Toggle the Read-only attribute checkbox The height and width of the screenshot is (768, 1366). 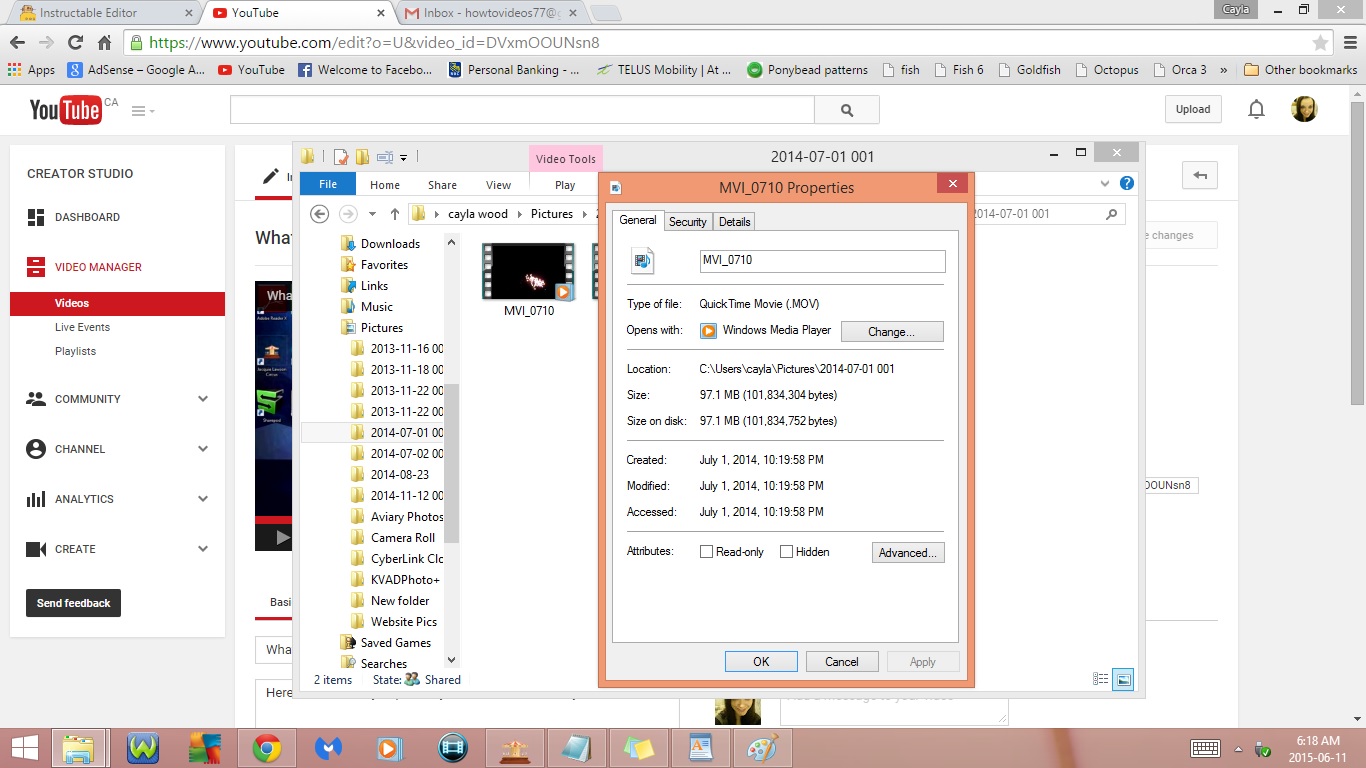click(706, 552)
